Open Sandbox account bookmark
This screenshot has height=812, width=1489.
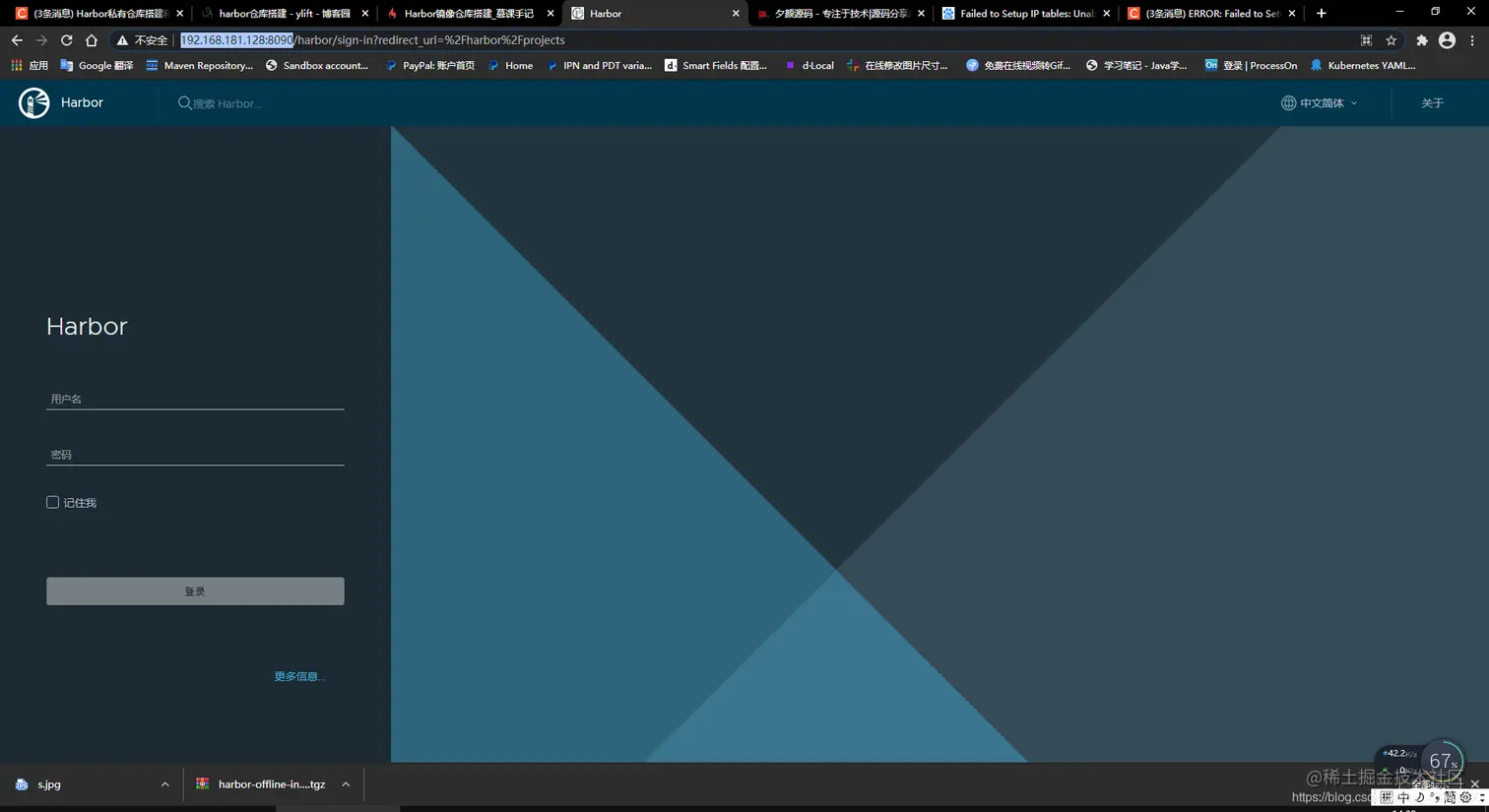point(316,66)
